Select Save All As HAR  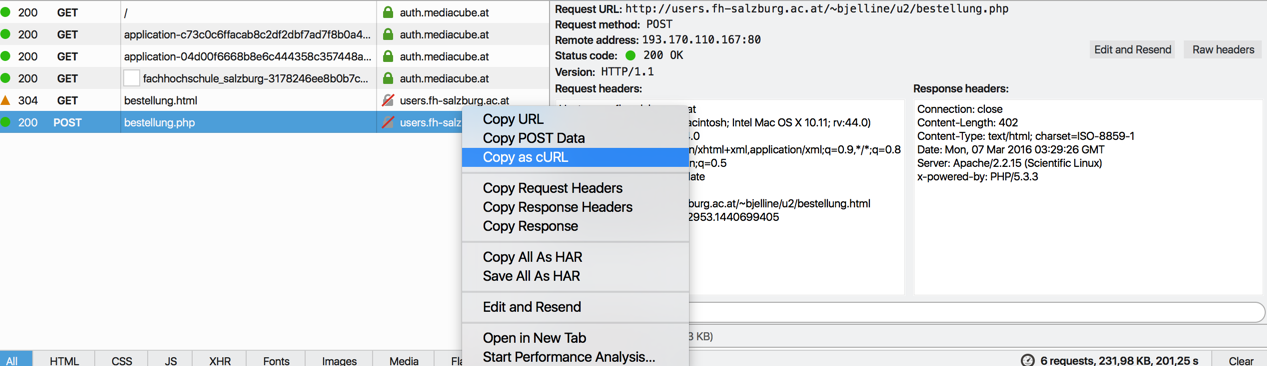point(531,276)
